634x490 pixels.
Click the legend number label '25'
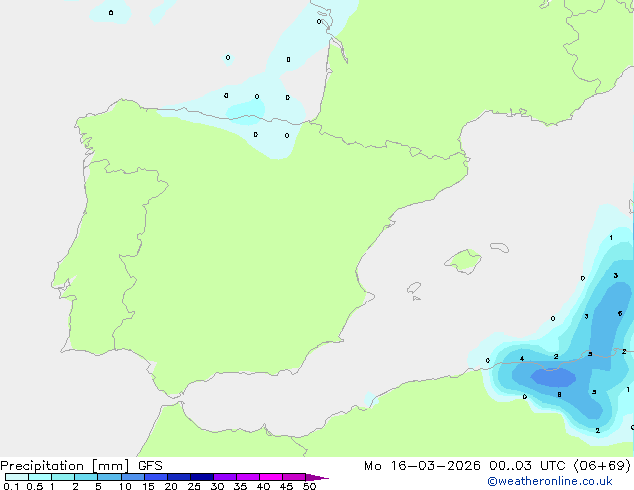(194, 486)
